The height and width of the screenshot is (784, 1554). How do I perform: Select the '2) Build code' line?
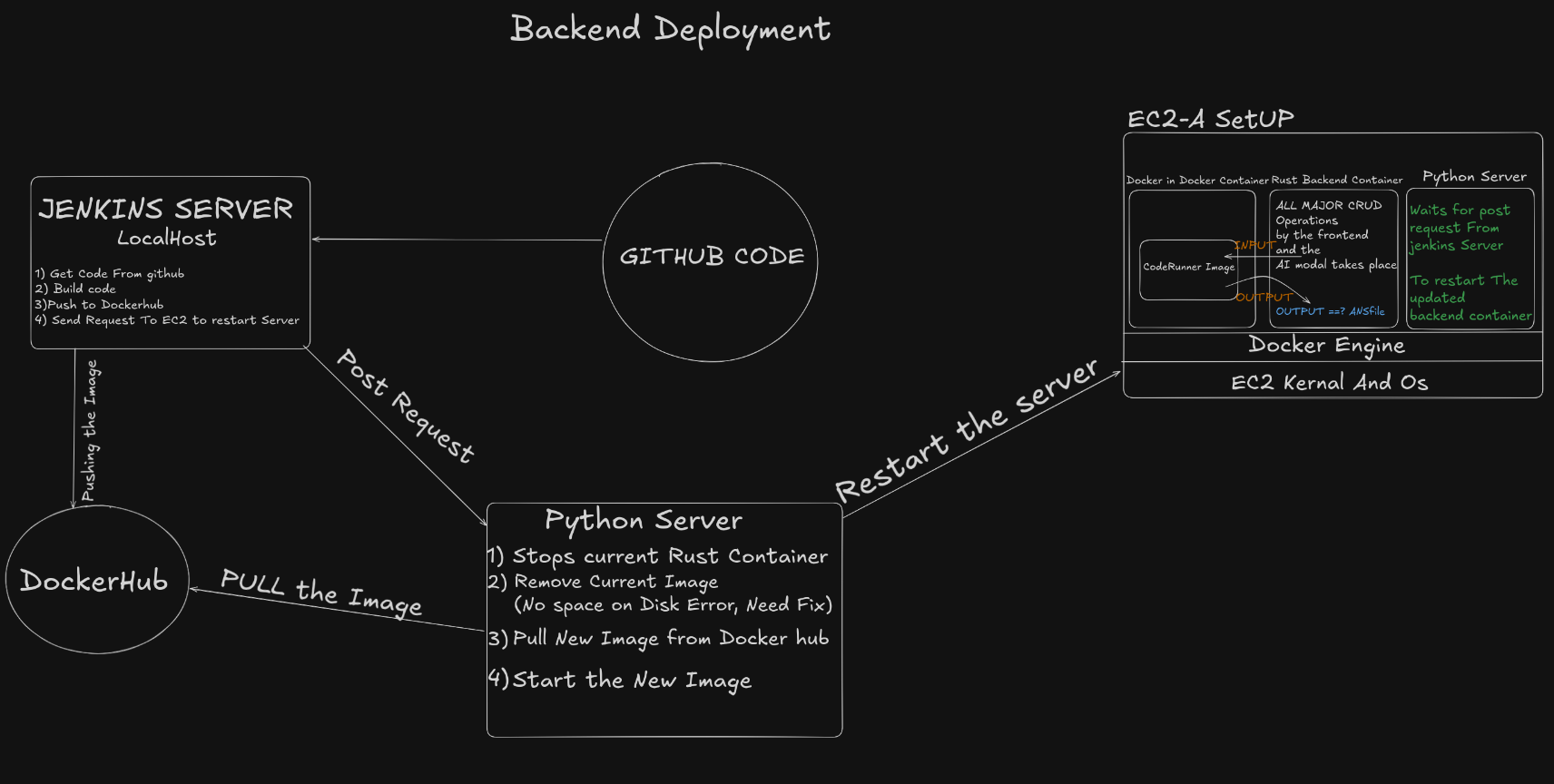[x=75, y=289]
